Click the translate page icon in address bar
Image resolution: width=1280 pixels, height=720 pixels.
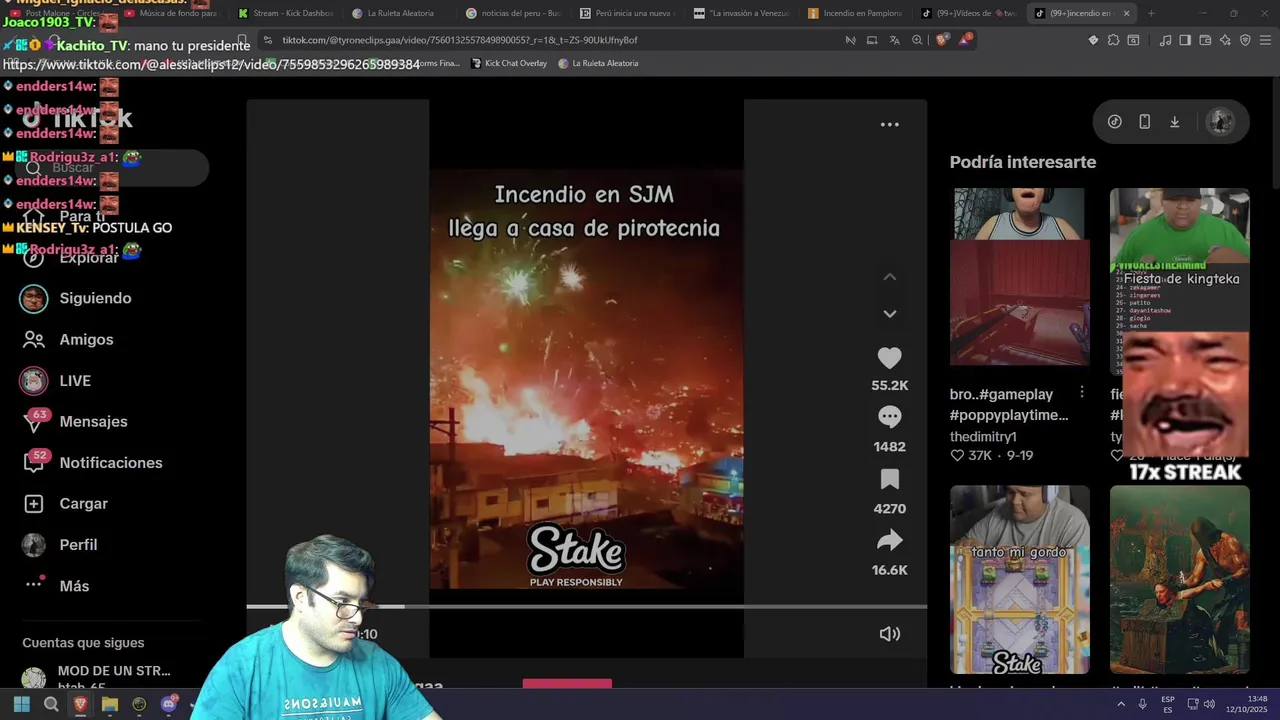coord(894,40)
